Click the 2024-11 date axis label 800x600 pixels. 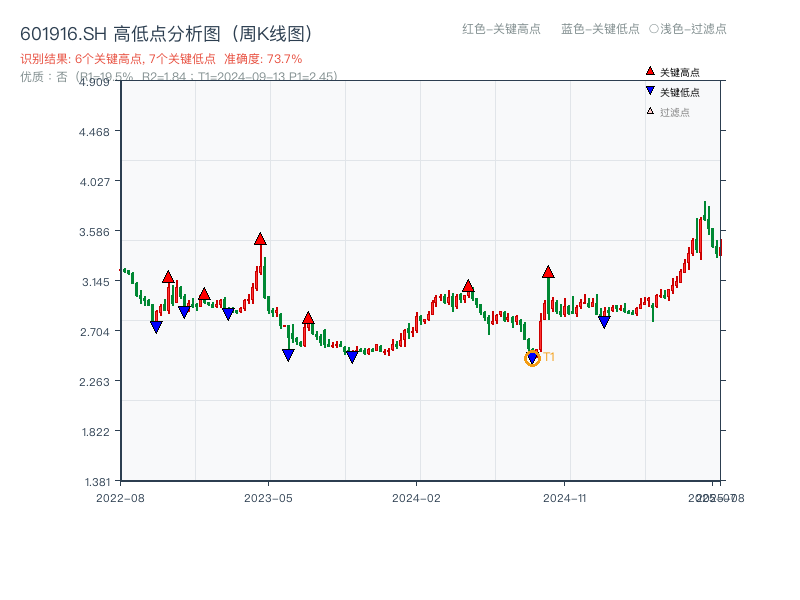click(564, 498)
